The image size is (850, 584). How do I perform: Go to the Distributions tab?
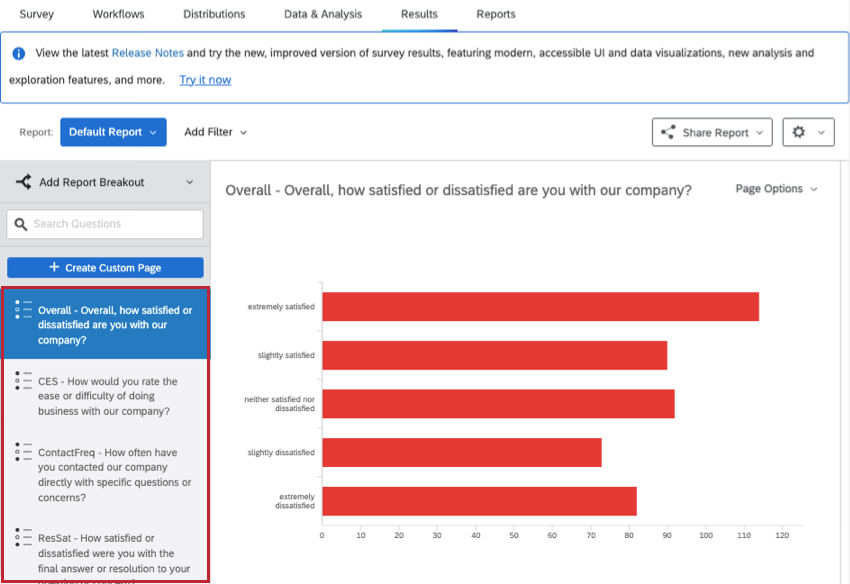pyautogui.click(x=214, y=14)
